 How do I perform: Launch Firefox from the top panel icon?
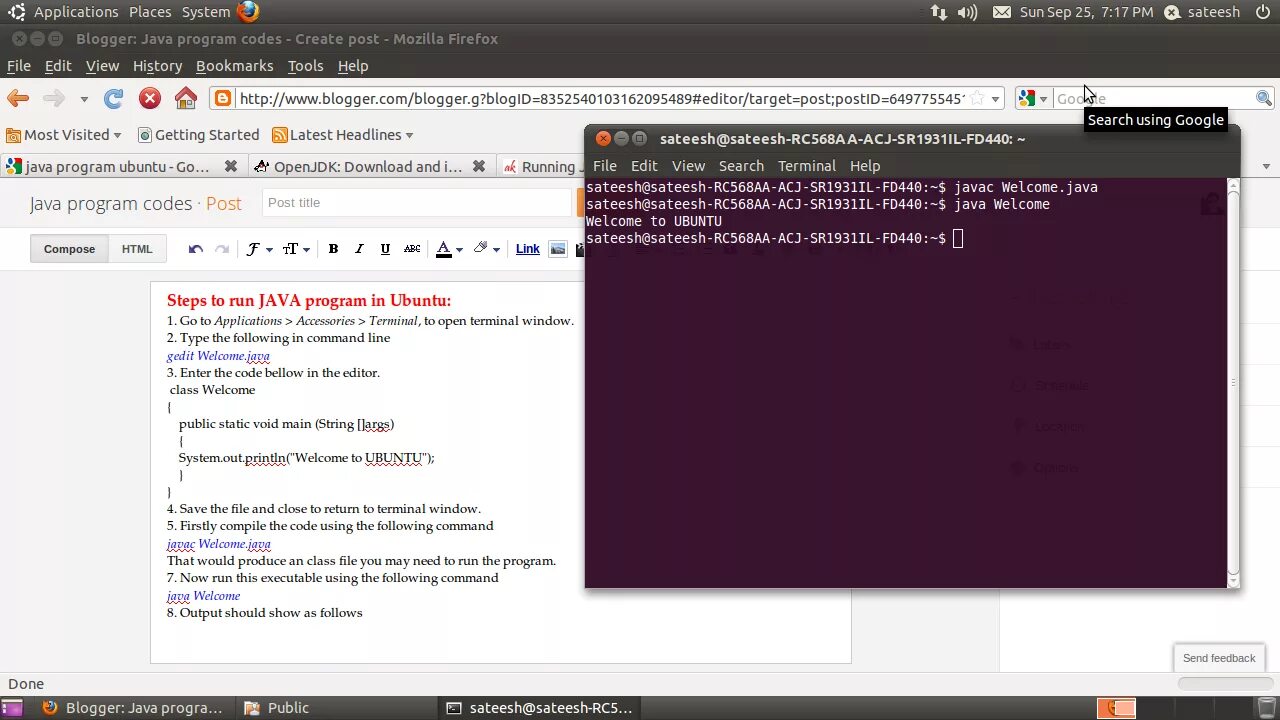[248, 12]
